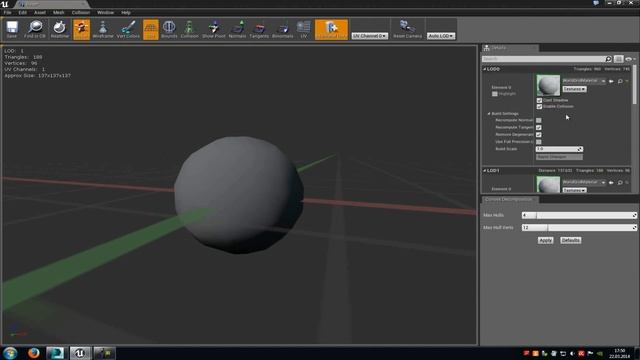
Task: Toggle Enable Collision checkbox
Action: pos(539,107)
